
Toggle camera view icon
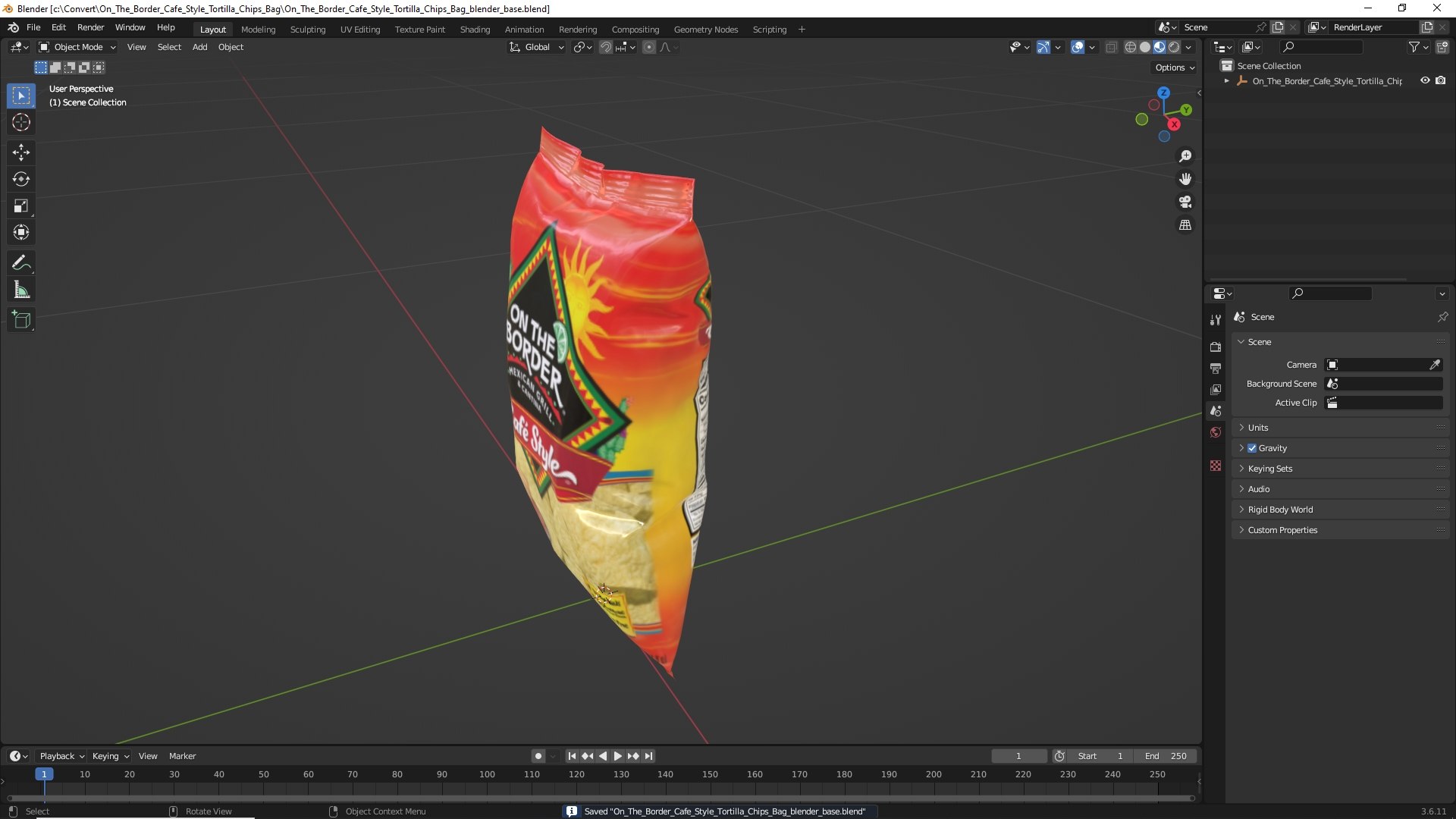(1185, 202)
